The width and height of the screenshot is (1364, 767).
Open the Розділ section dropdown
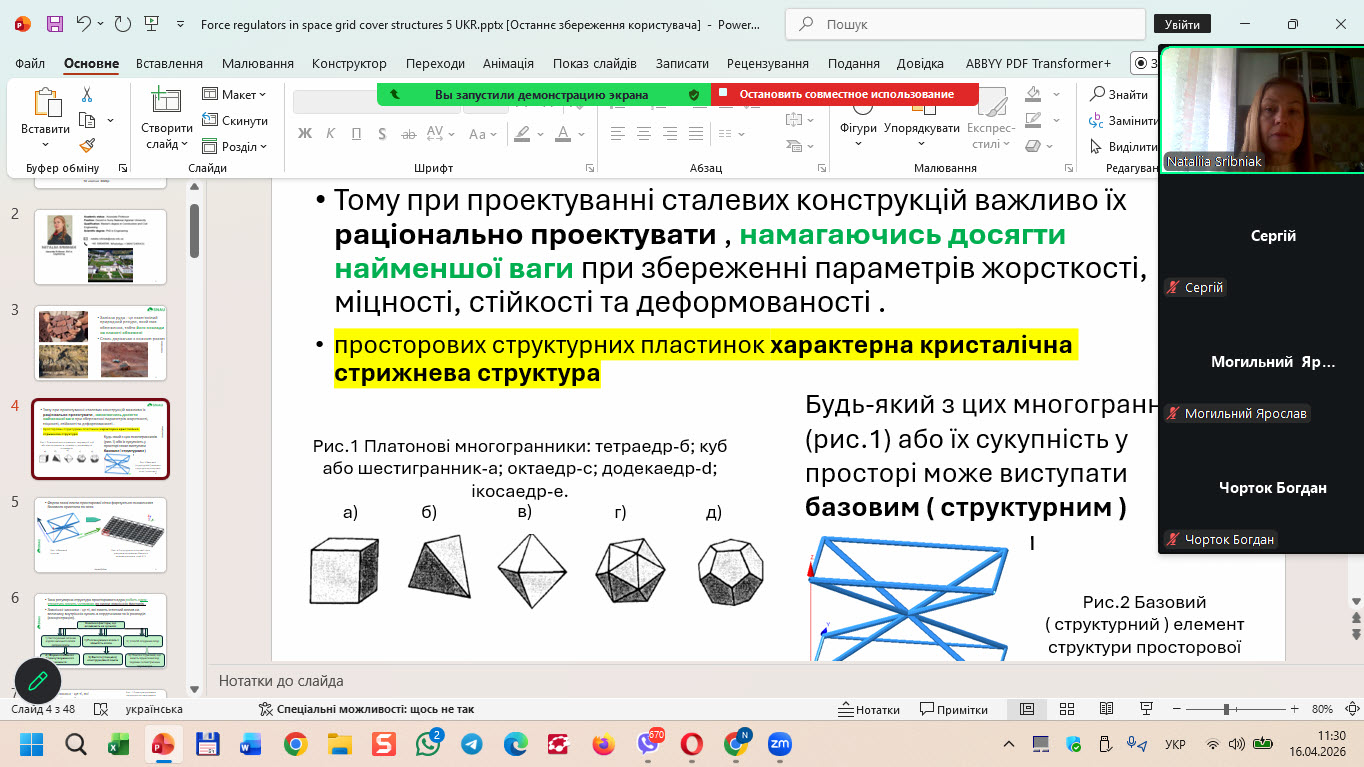click(x=235, y=146)
